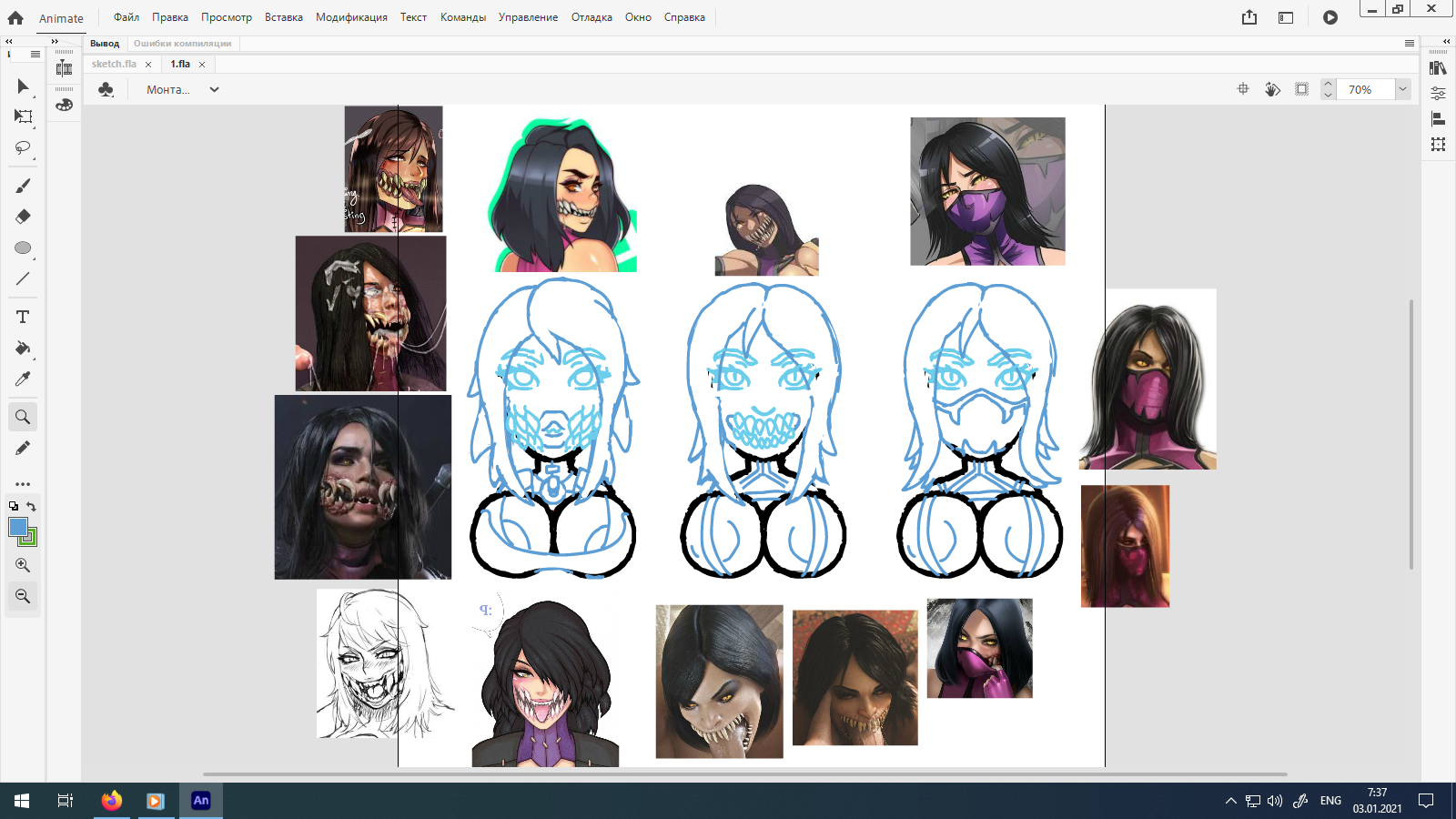The height and width of the screenshot is (819, 1456).
Task: Click the zoom level stepper arrows
Action: click(1328, 89)
